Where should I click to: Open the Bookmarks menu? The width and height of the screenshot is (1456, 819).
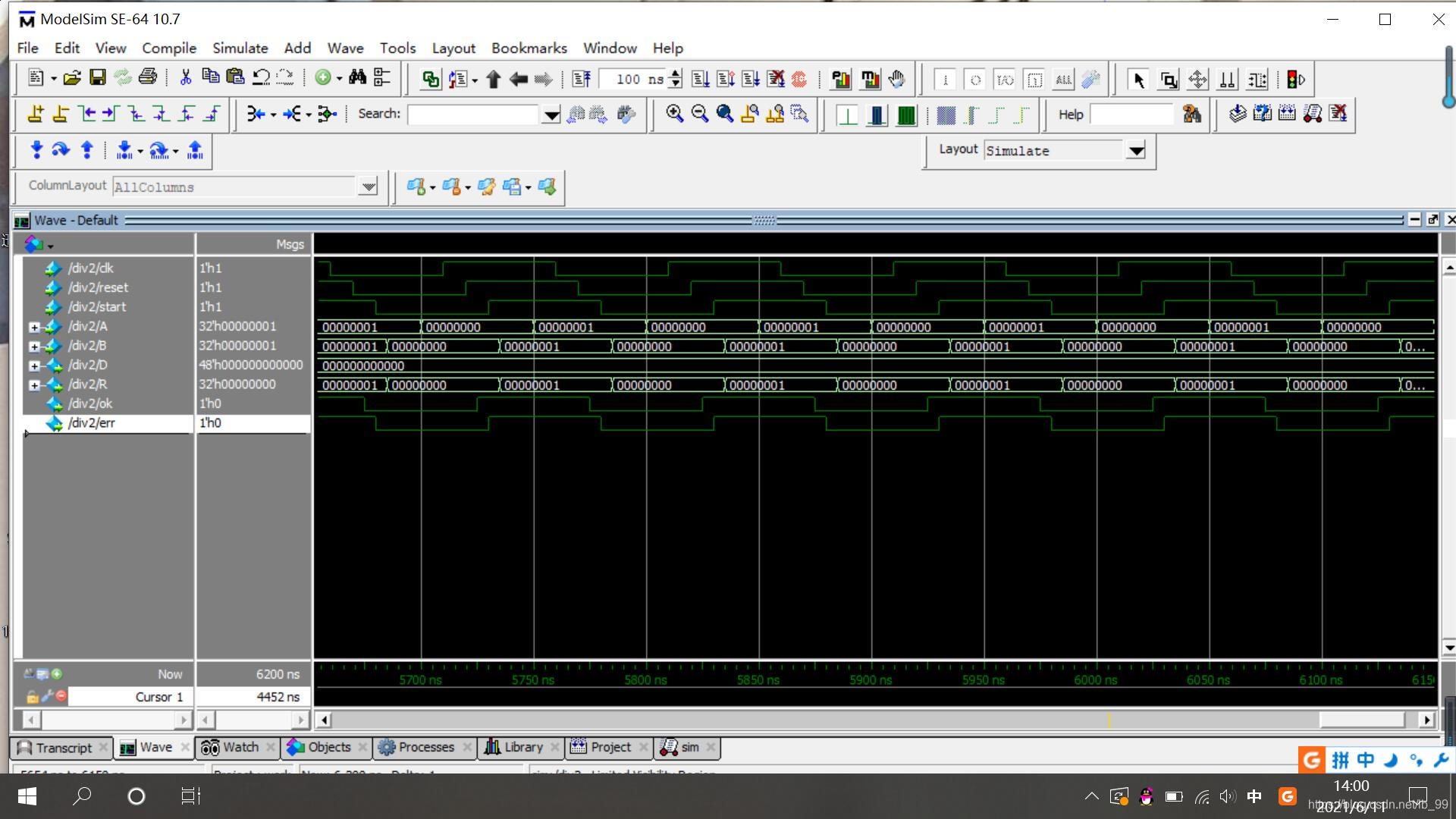coord(529,48)
